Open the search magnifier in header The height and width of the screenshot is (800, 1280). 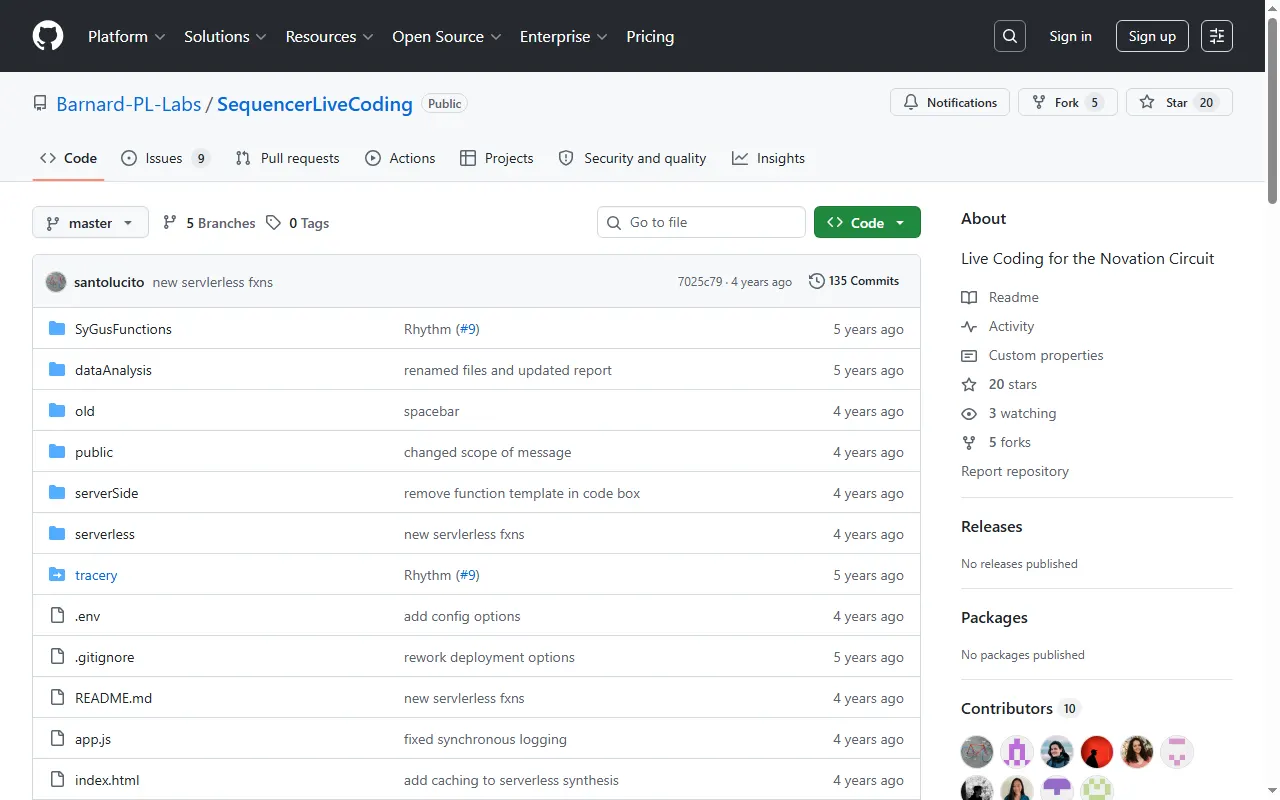click(x=1010, y=36)
